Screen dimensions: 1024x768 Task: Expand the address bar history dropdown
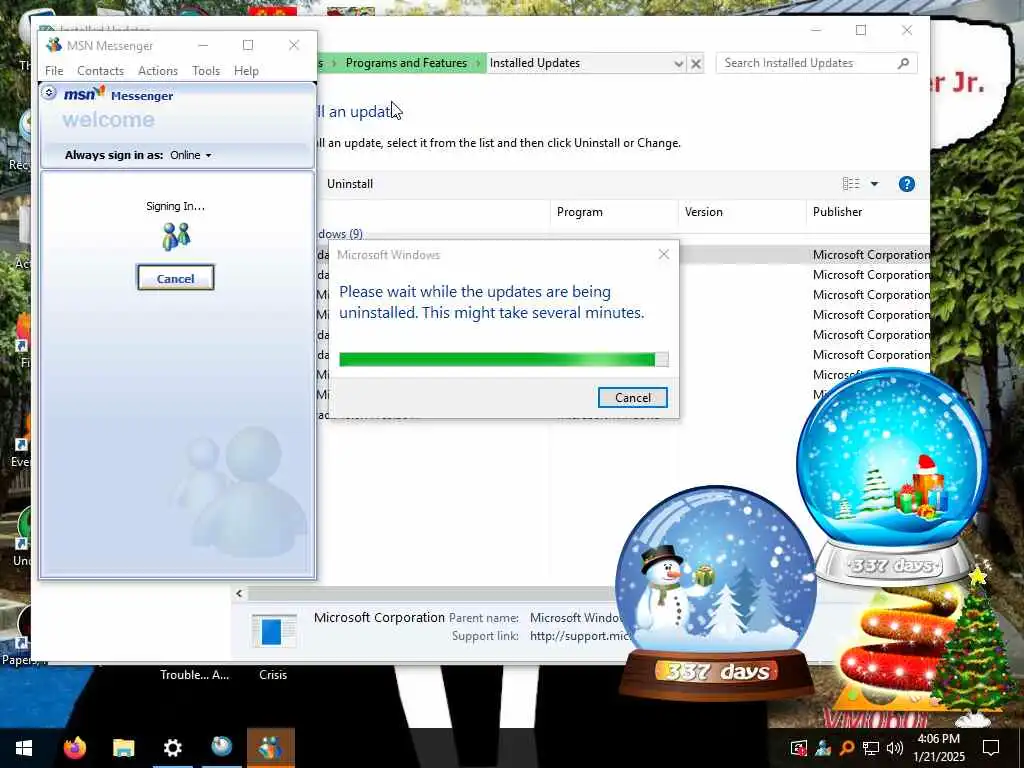[679, 63]
